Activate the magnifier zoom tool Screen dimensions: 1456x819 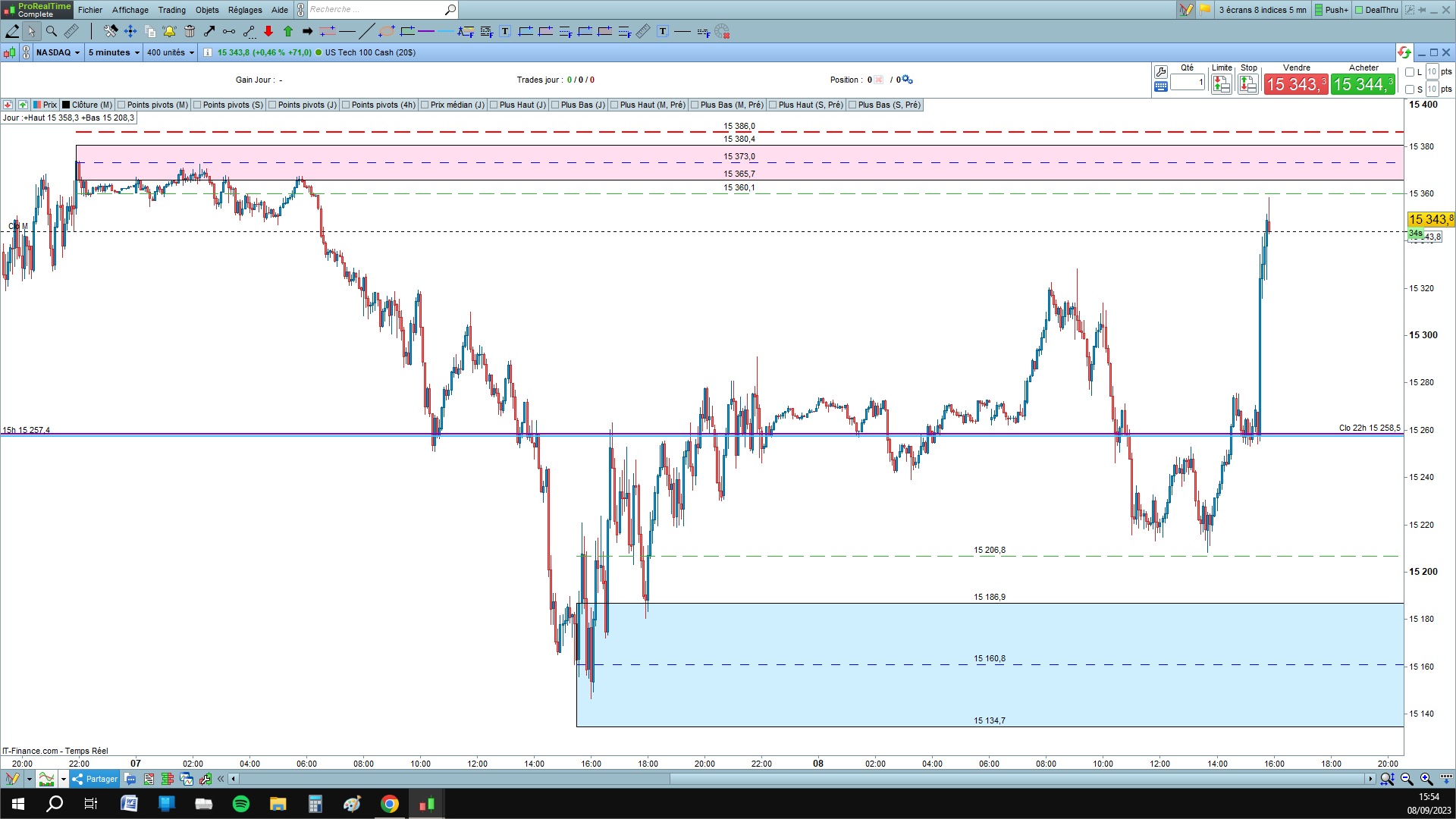(x=52, y=31)
